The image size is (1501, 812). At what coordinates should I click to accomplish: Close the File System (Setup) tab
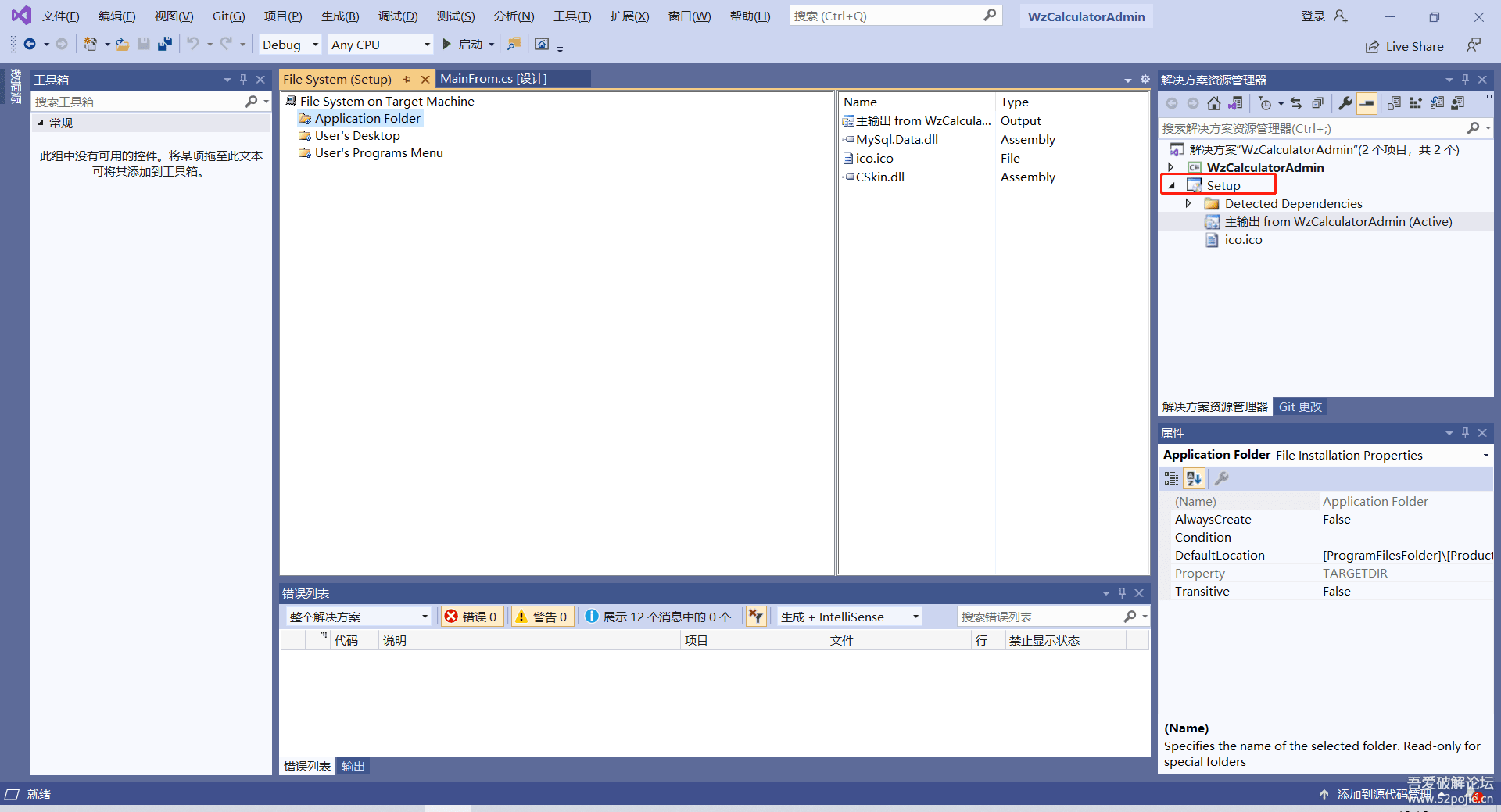click(x=425, y=79)
